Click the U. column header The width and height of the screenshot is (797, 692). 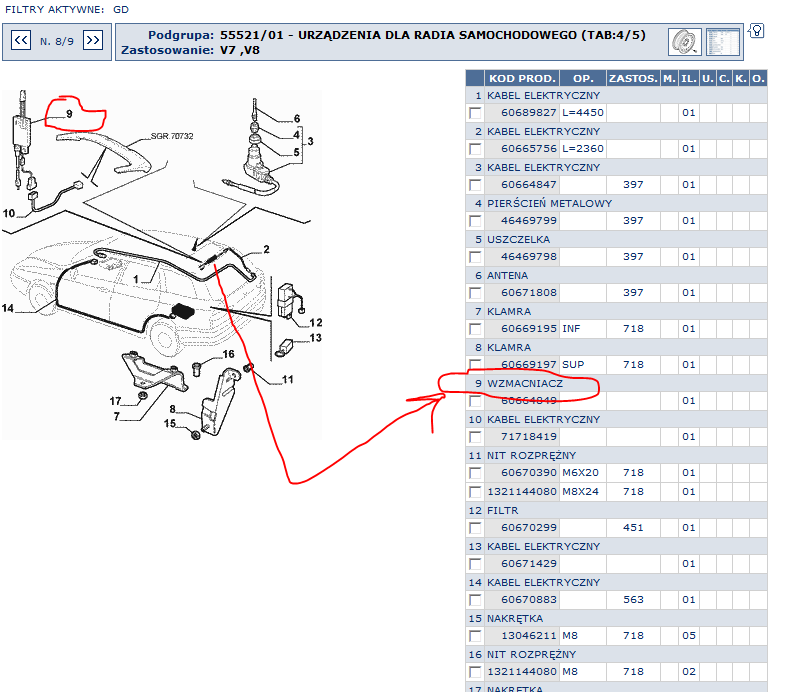coord(708,78)
